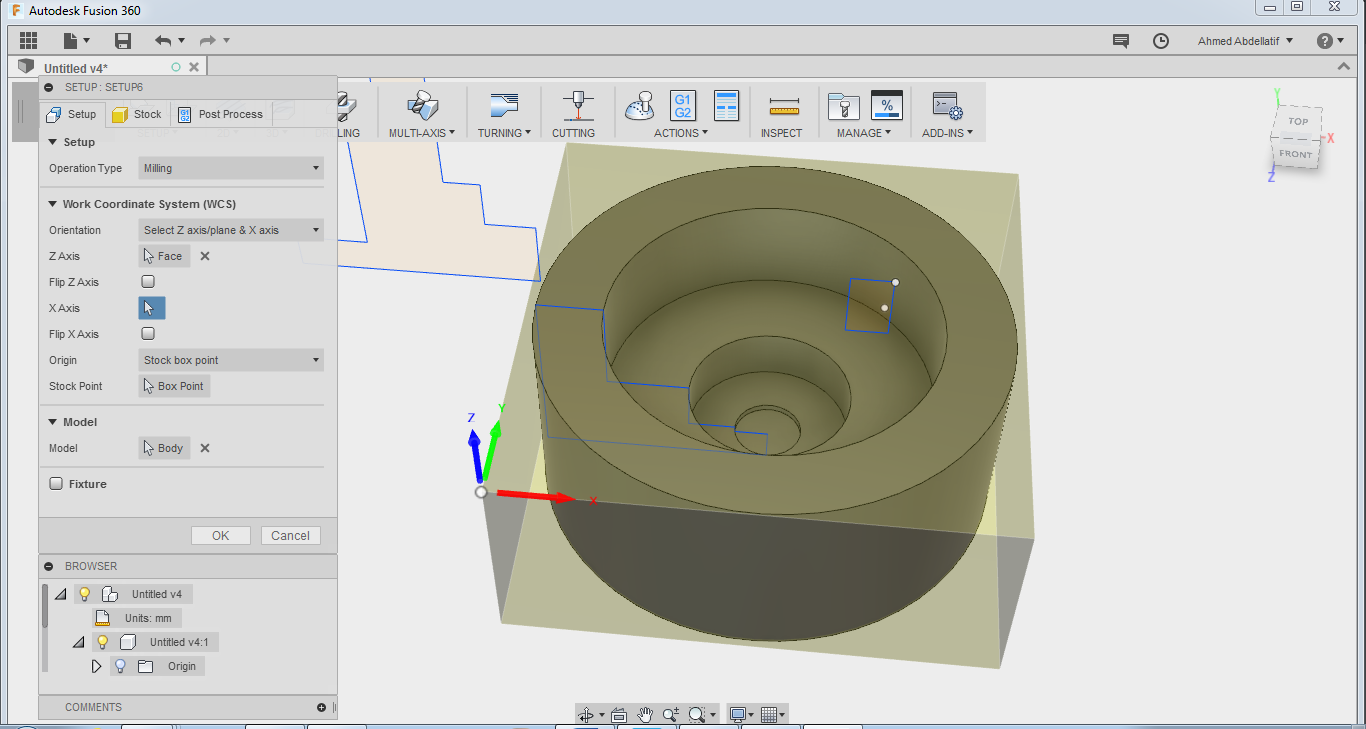This screenshot has height=729, width=1366.
Task: Toggle lightbulb visibility of Untitled v4
Action: [85, 594]
